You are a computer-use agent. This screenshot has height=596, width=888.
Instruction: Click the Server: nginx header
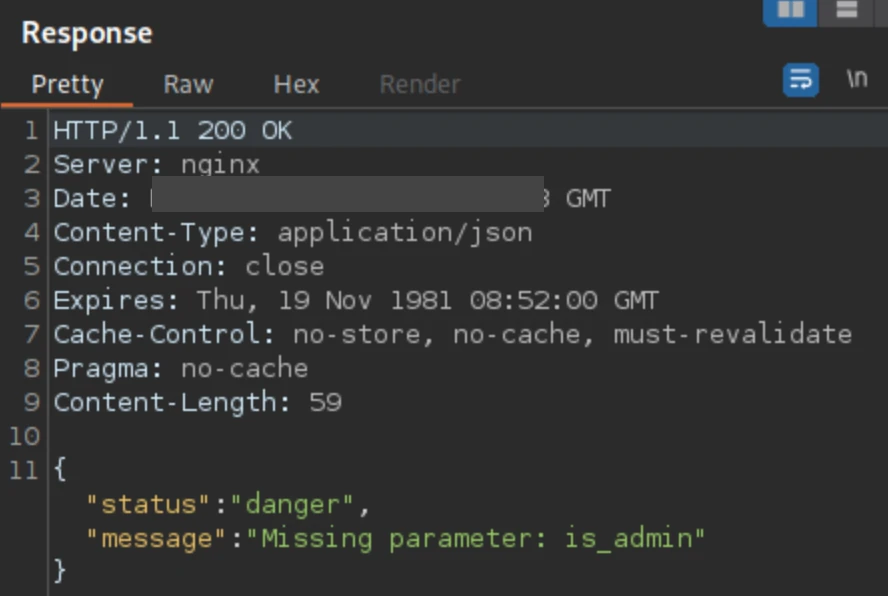156,165
